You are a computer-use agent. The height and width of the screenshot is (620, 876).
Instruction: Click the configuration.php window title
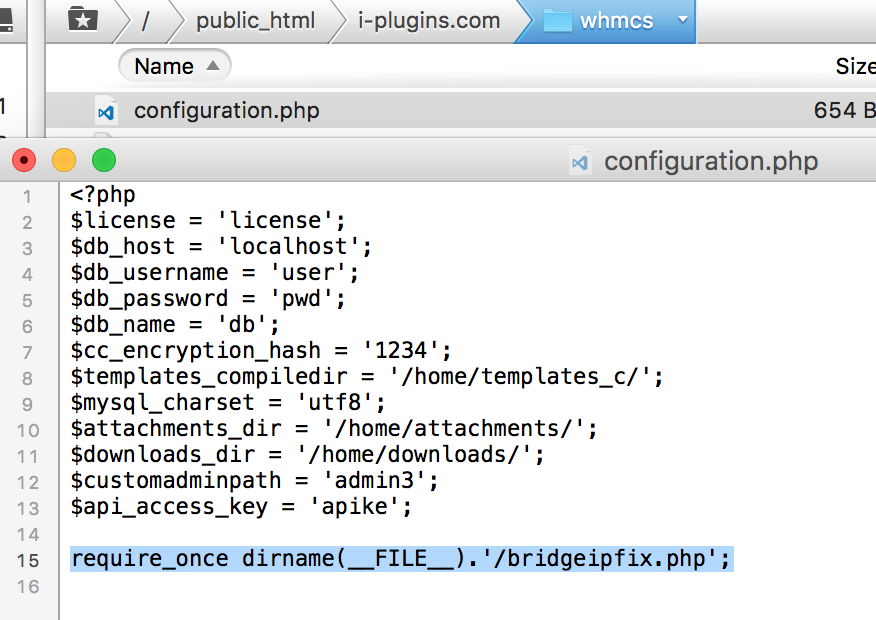711,161
